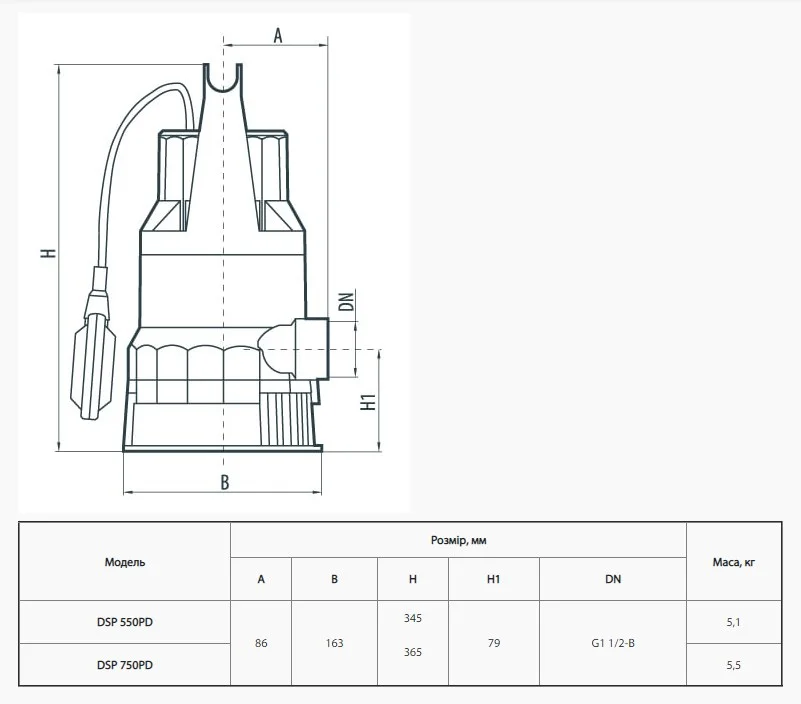
Task: Click the H height label on drawing
Action: click(49, 252)
